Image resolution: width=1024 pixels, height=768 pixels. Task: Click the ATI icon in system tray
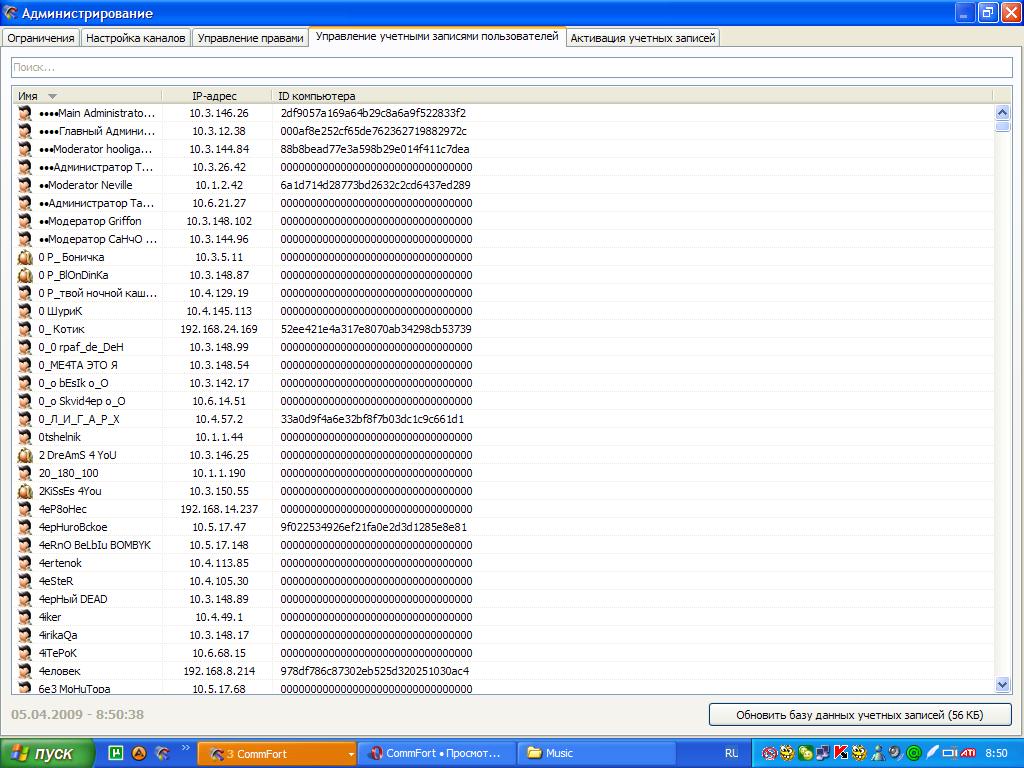(966, 753)
